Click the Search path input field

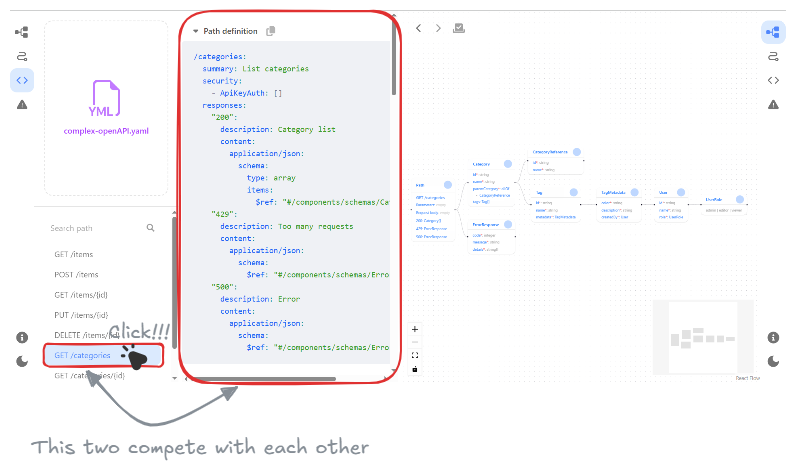(95, 228)
